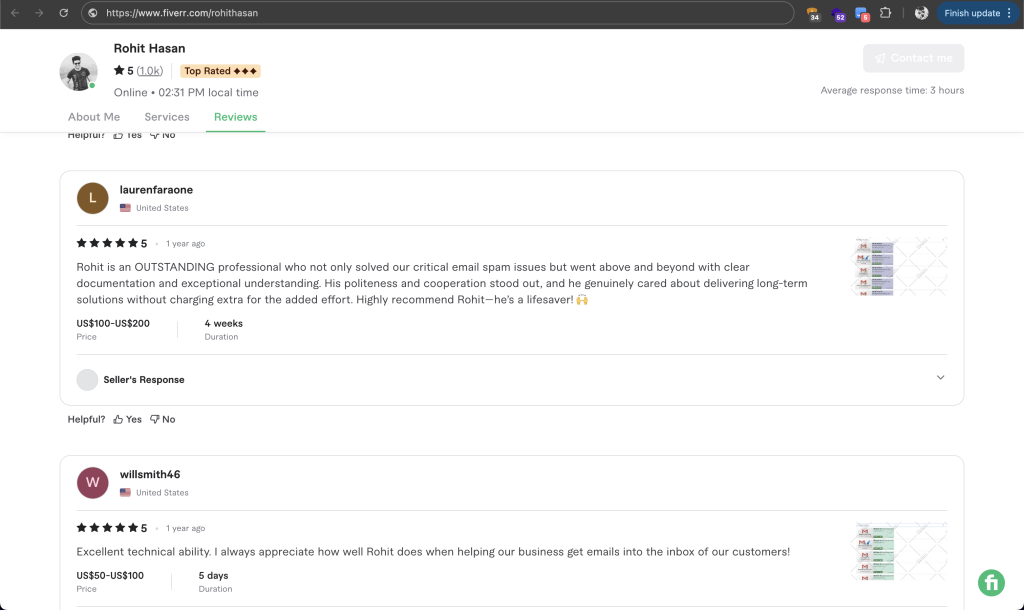Select the Reviews tab
This screenshot has height=610, width=1024.
[235, 116]
